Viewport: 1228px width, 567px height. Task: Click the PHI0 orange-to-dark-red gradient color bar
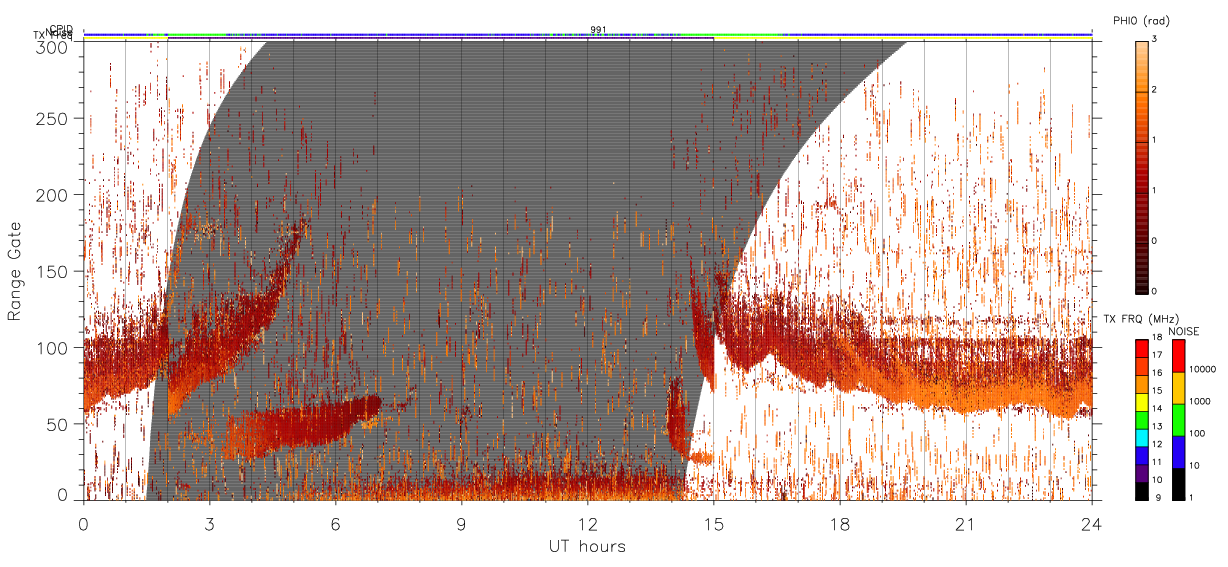click(1141, 166)
